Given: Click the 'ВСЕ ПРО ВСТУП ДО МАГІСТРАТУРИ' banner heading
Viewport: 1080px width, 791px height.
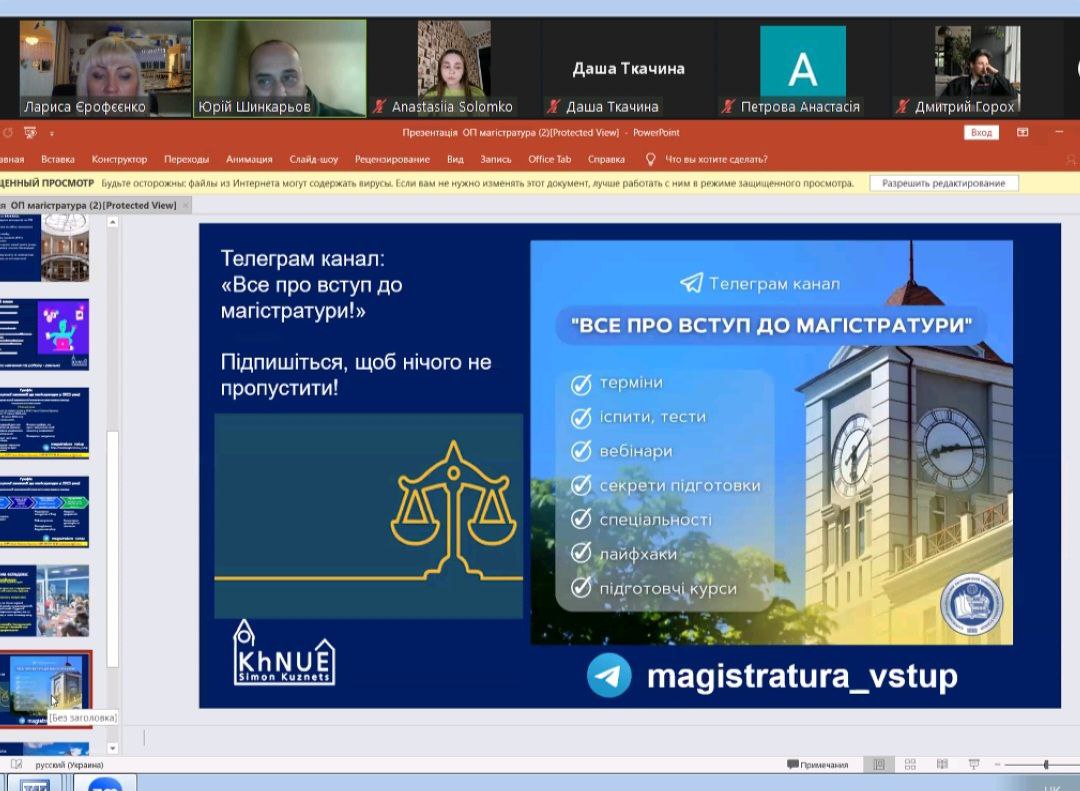Looking at the screenshot, I should (x=772, y=325).
